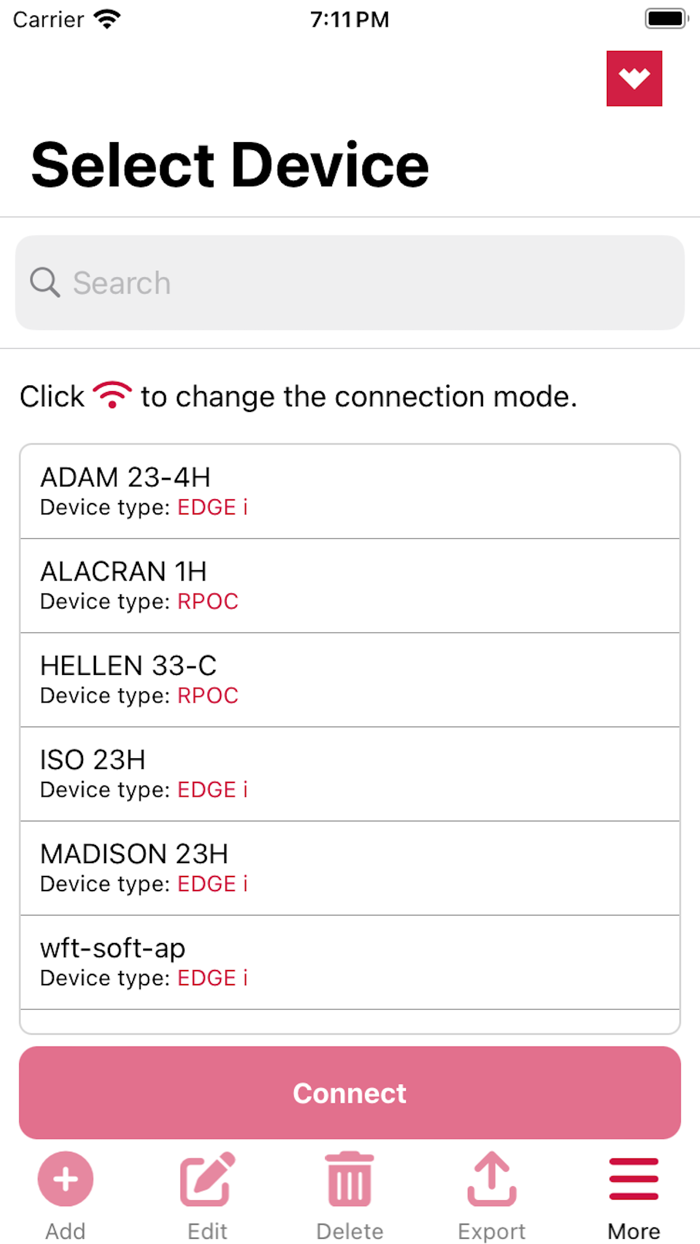
Task: Tap the heart logo icon at top right
Action: (x=634, y=78)
